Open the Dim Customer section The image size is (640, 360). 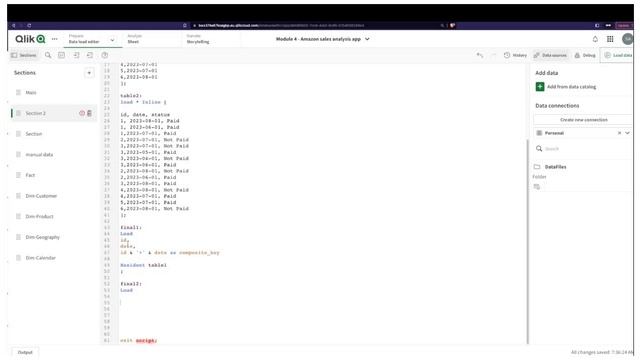pos(41,196)
